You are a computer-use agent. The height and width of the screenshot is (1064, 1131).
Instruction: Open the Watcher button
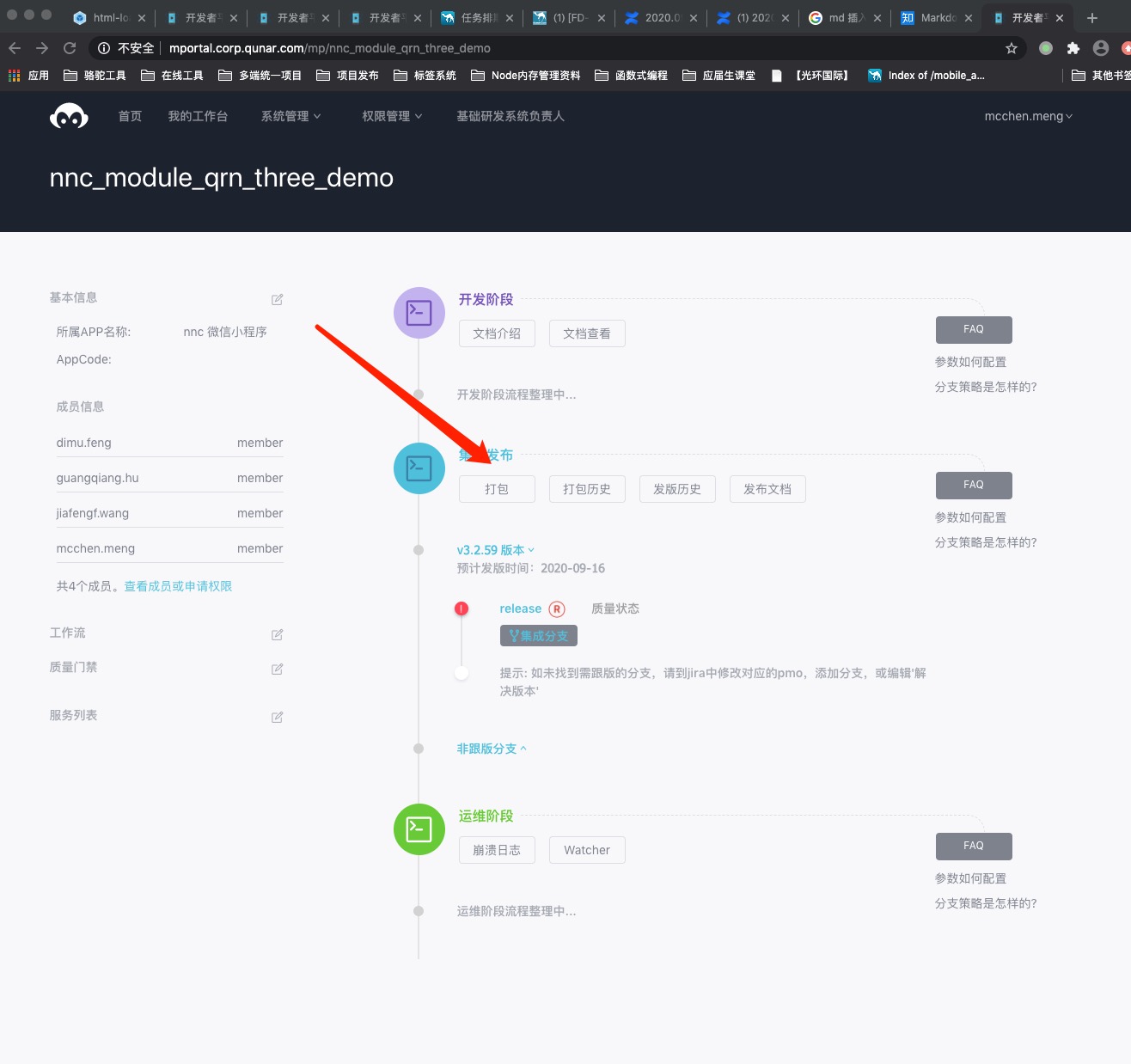[x=587, y=850]
